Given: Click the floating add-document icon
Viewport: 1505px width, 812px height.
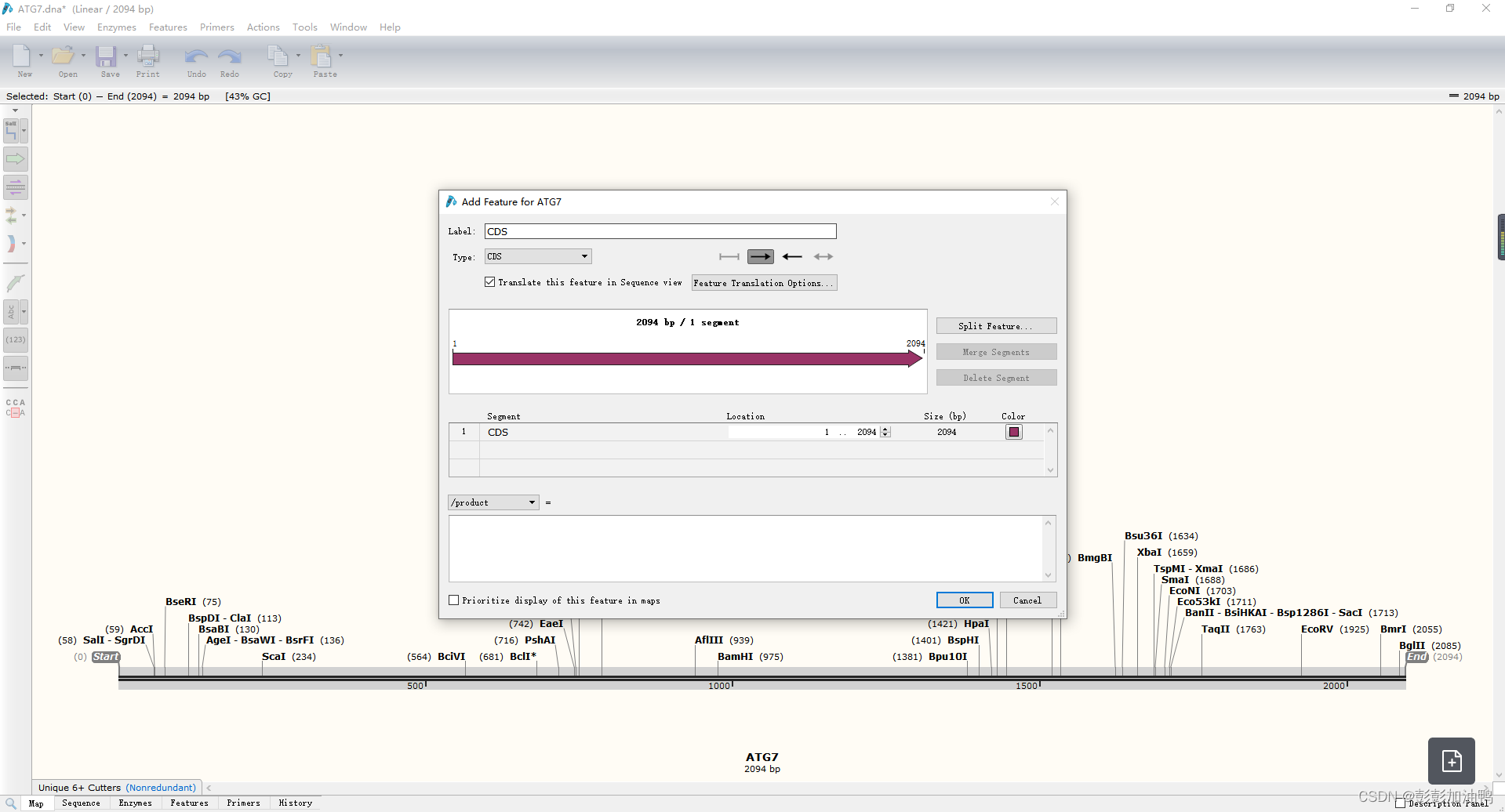Looking at the screenshot, I should (x=1452, y=761).
